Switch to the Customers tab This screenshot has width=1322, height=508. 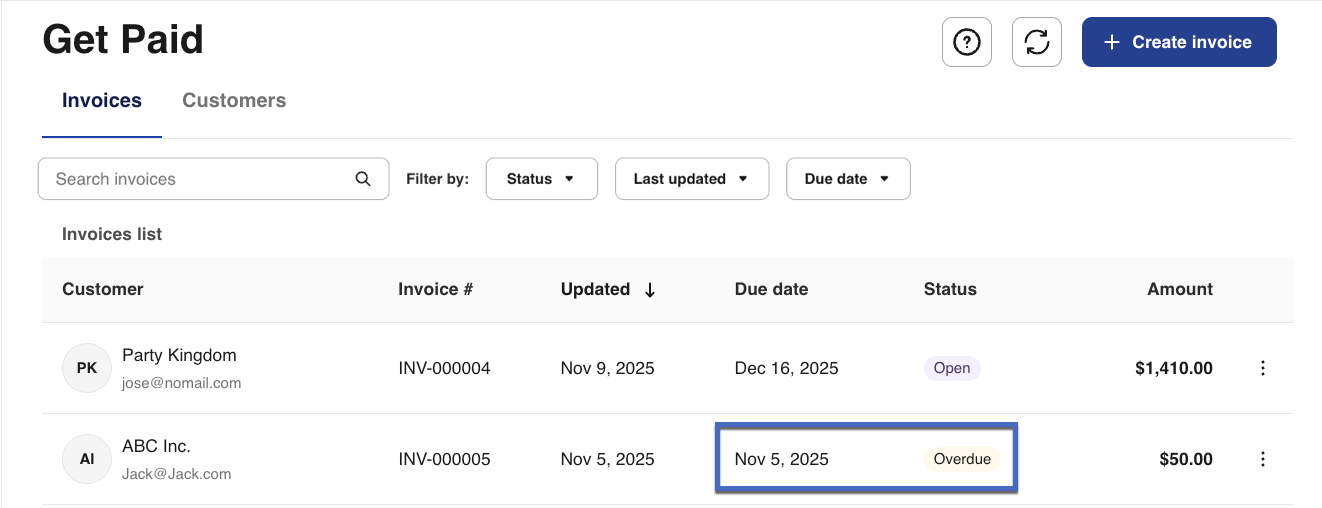coord(234,100)
